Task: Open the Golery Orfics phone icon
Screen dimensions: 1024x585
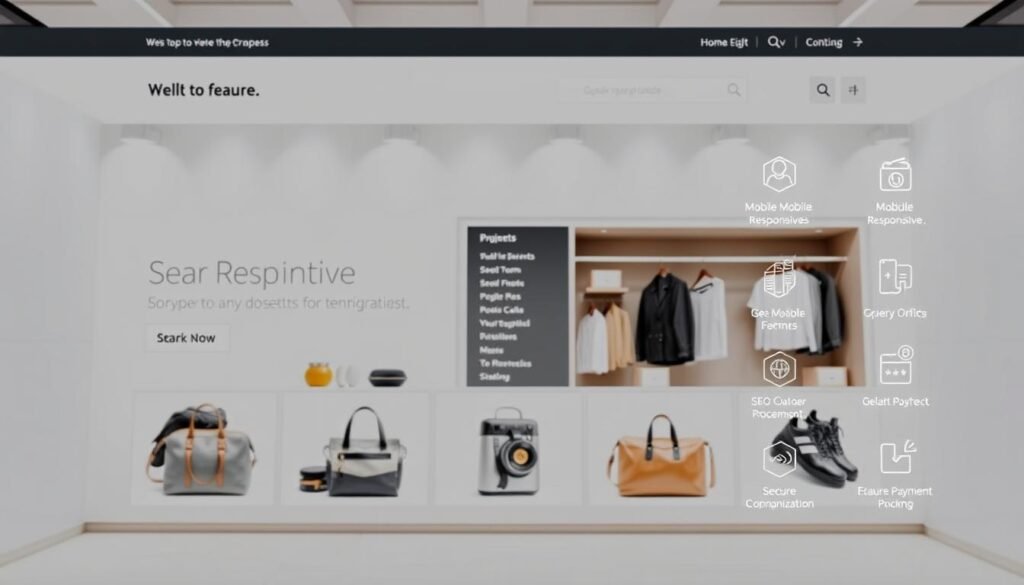Action: click(894, 277)
